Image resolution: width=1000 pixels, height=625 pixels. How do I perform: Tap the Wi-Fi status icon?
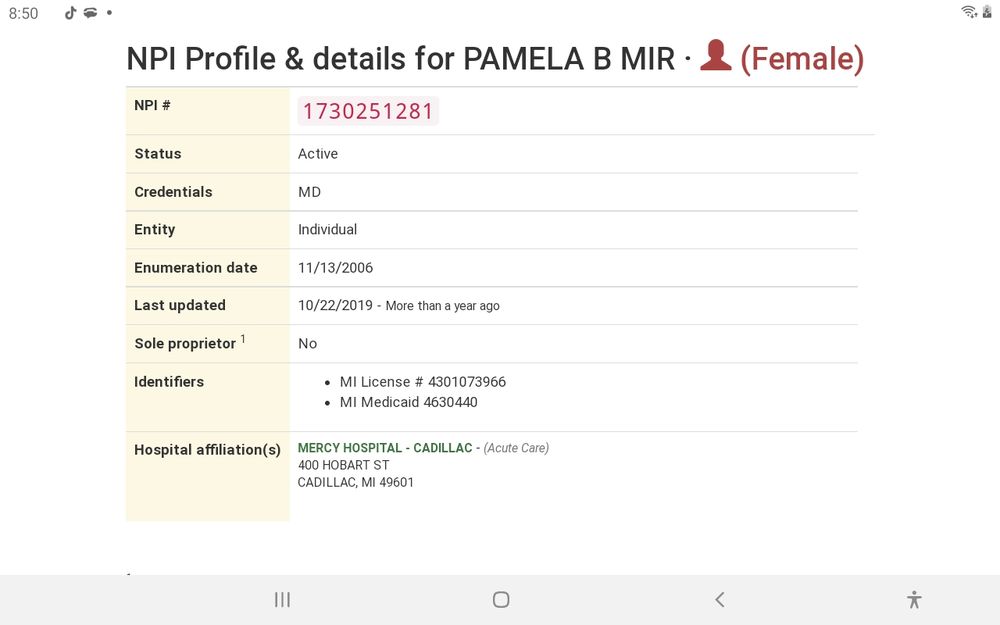coord(968,12)
